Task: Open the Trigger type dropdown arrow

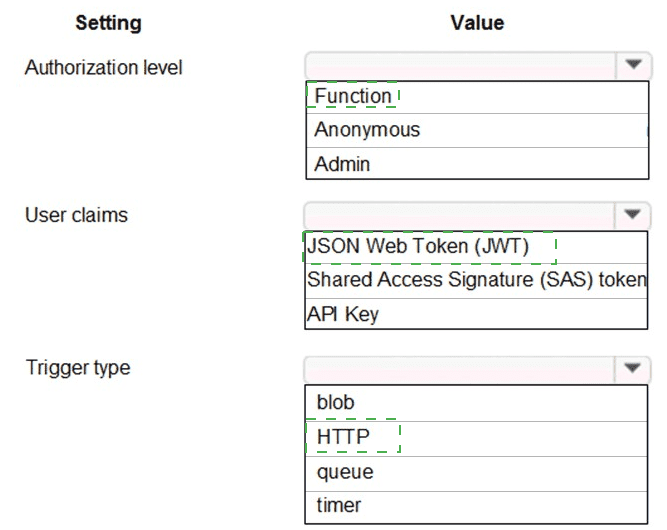Action: (x=632, y=367)
